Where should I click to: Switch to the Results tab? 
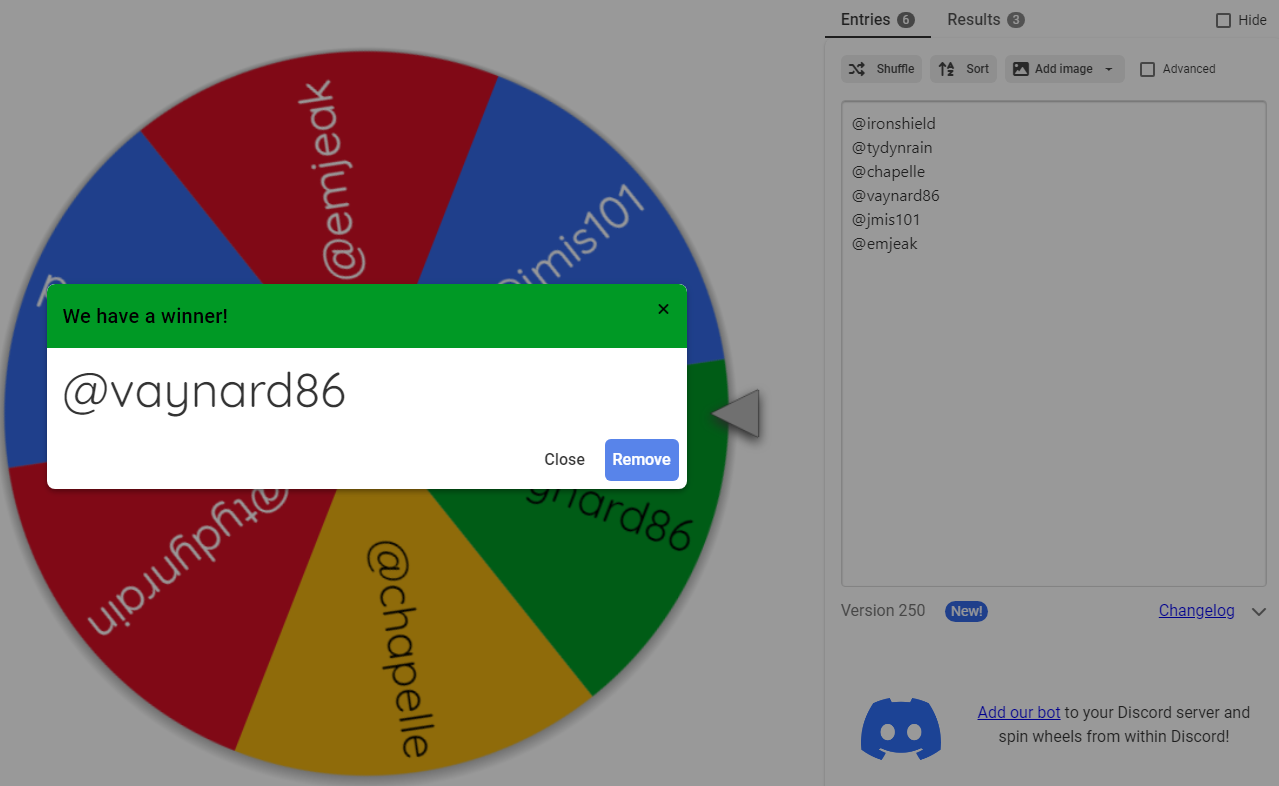click(x=986, y=20)
